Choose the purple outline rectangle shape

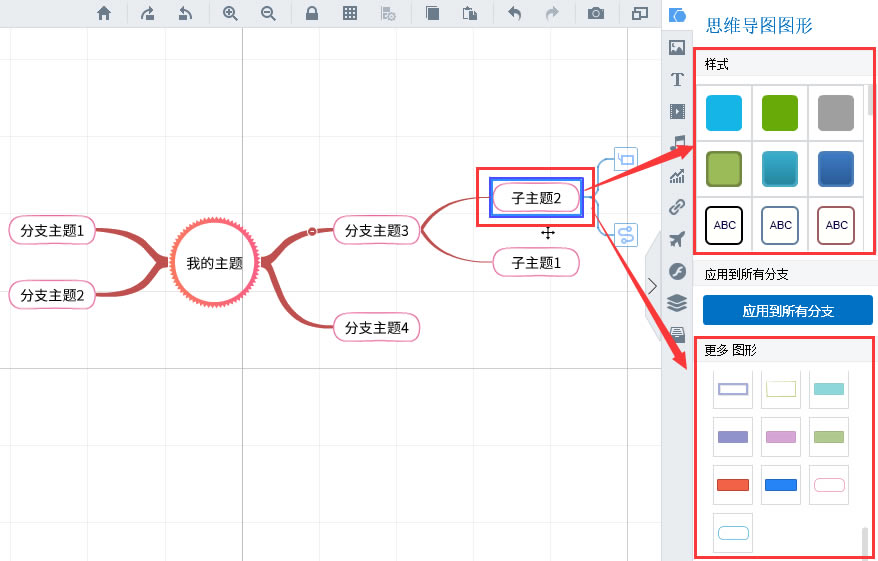coord(733,389)
